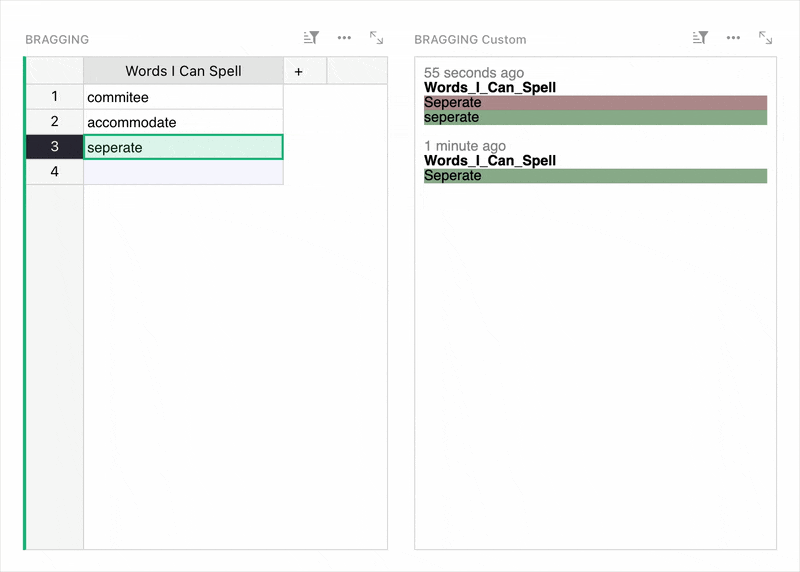The height and width of the screenshot is (572, 800).
Task: Expand the BRAGGING table widget
Action: [x=376, y=38]
